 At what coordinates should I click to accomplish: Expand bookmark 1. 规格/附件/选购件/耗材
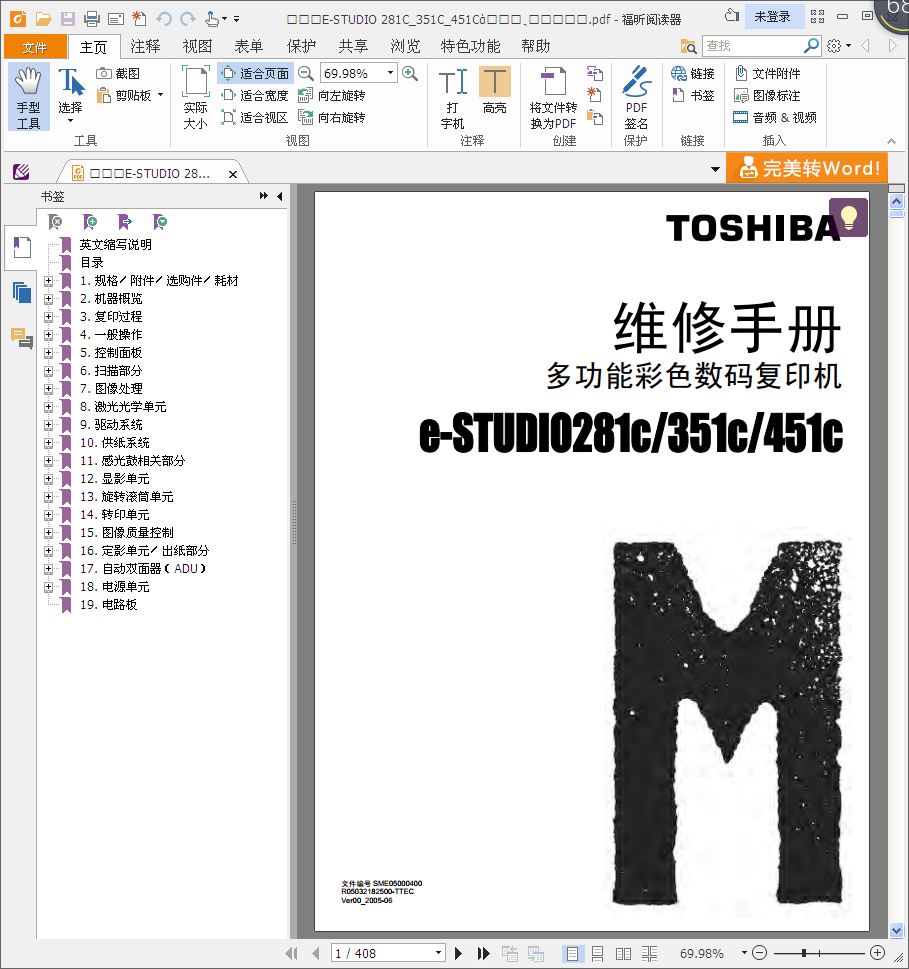pyautogui.click(x=48, y=281)
